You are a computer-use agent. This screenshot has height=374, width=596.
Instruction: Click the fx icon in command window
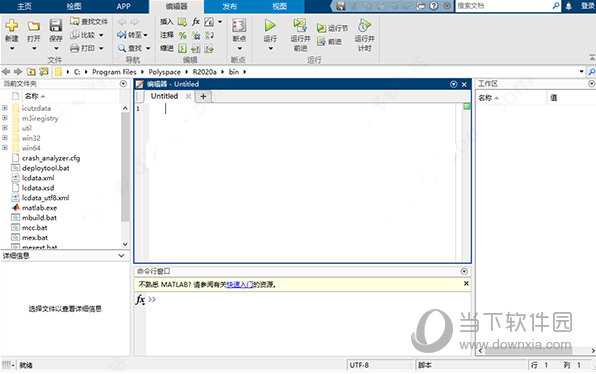pyautogui.click(x=140, y=300)
